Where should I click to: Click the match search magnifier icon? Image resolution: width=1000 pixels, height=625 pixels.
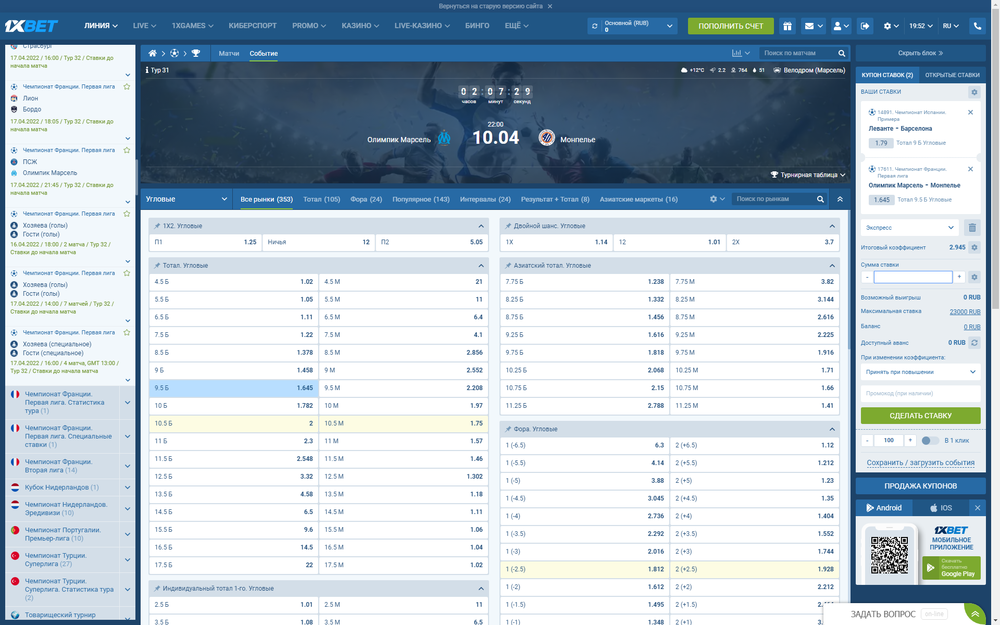[842, 53]
